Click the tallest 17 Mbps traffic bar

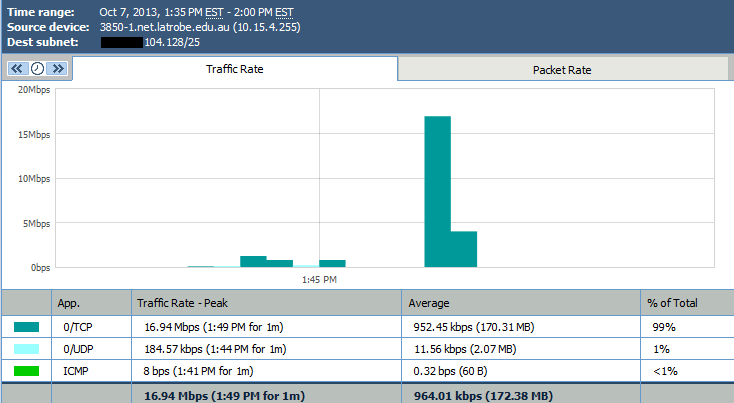pyautogui.click(x=437, y=192)
